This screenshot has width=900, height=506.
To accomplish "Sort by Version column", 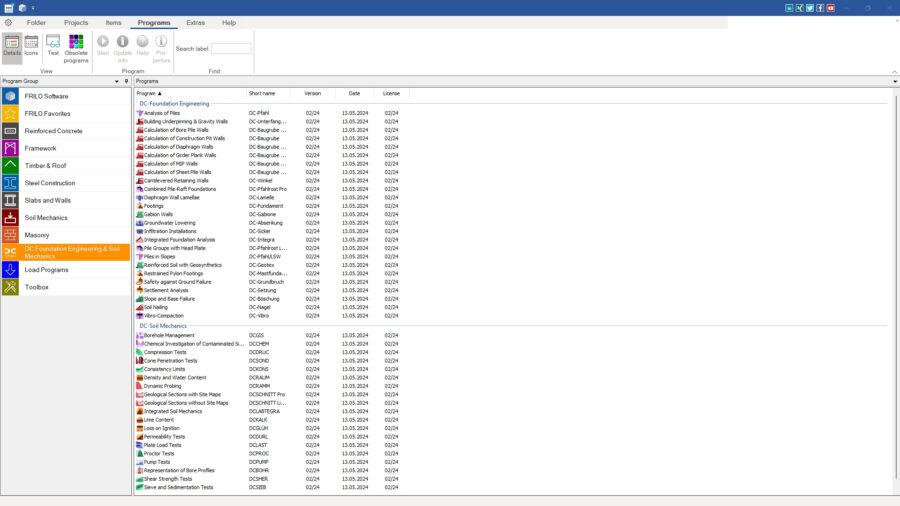I will coord(312,94).
